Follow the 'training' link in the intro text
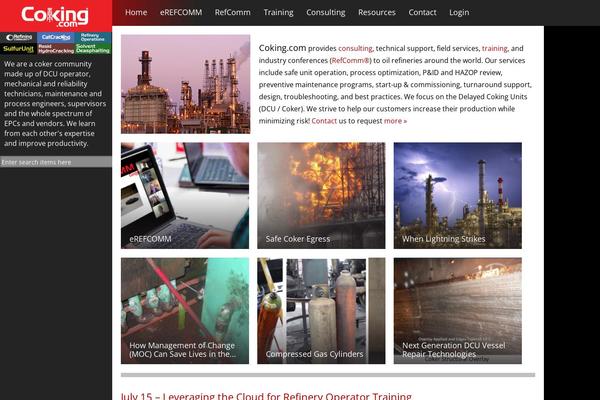This screenshot has width=600, height=400. click(494, 49)
